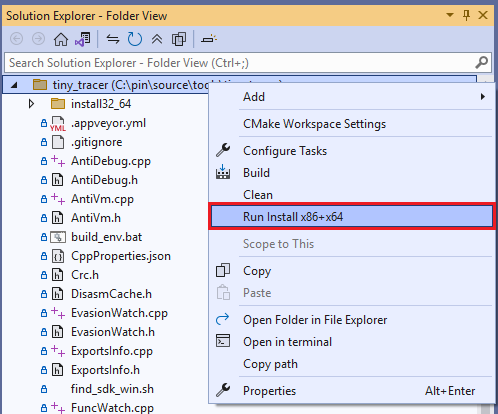The width and height of the screenshot is (498, 414).
Task: Select the .appveyor.yml file
Action: click(x=108, y=123)
